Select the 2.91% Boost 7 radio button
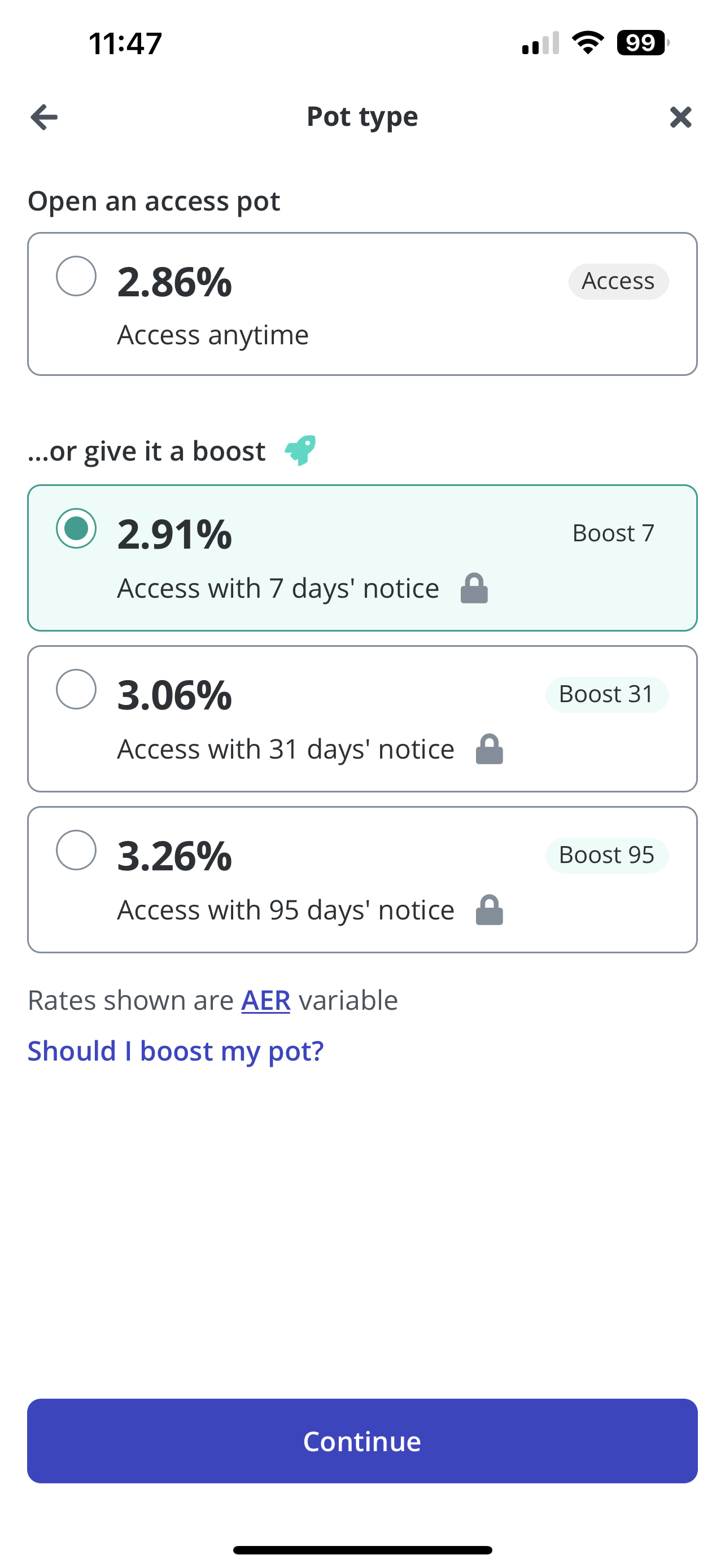 [76, 528]
